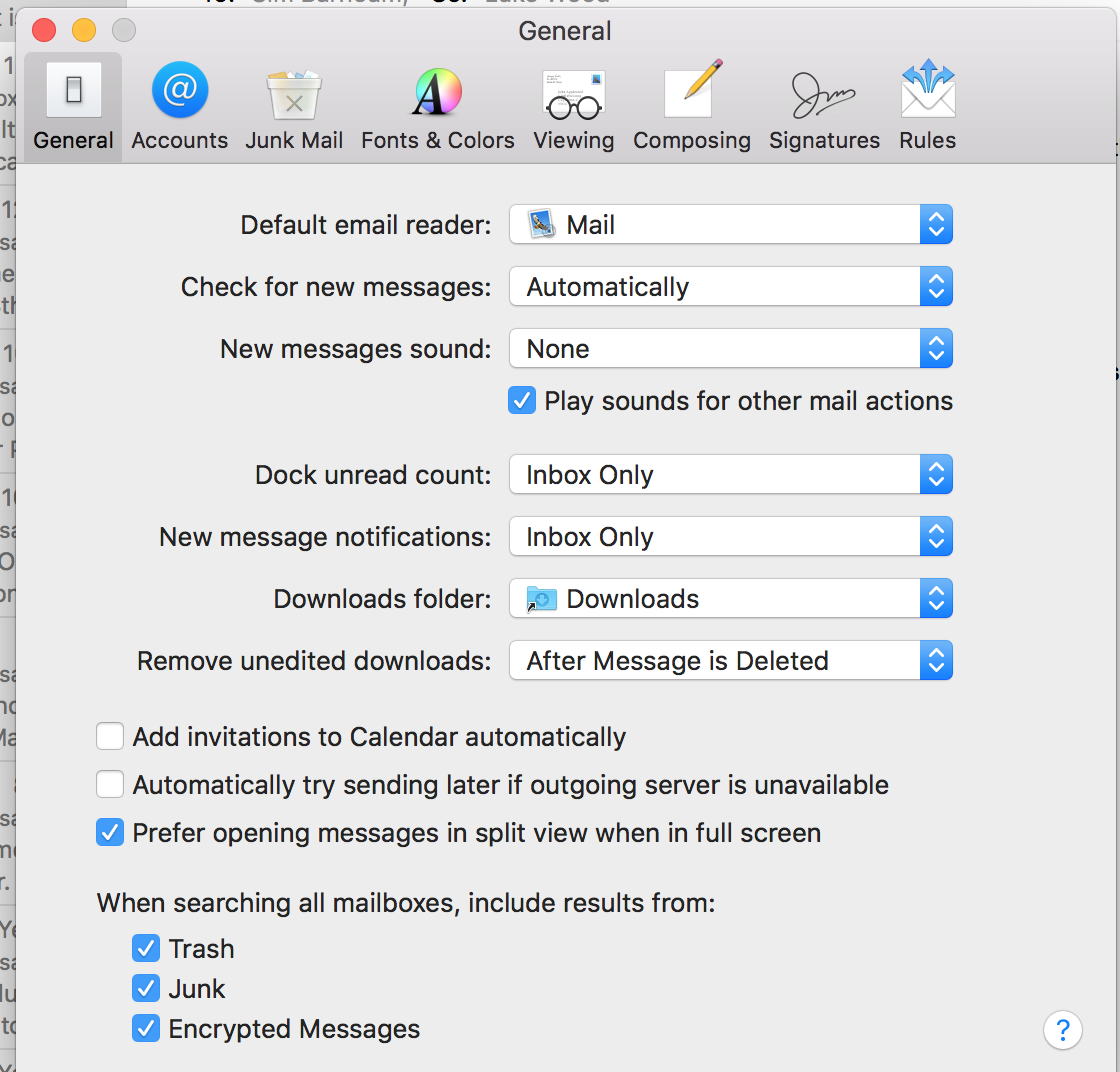
Task: Open Dock unread count dropdown
Action: point(731,474)
